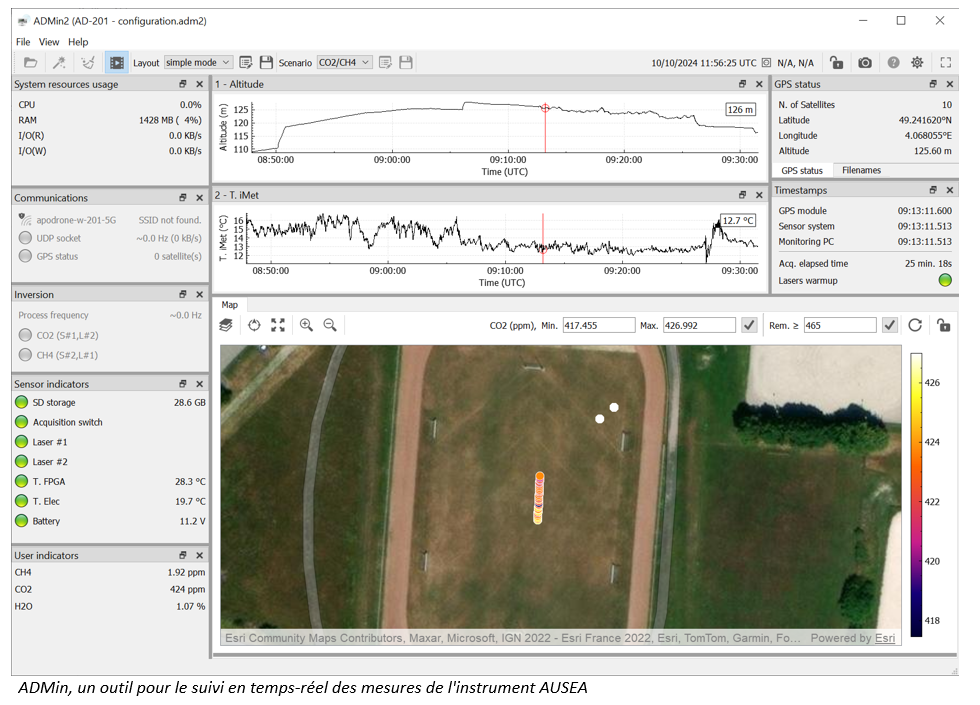This screenshot has height=705, width=980.
Task: Click the Lasers warmup green indicator
Action: coord(945,280)
